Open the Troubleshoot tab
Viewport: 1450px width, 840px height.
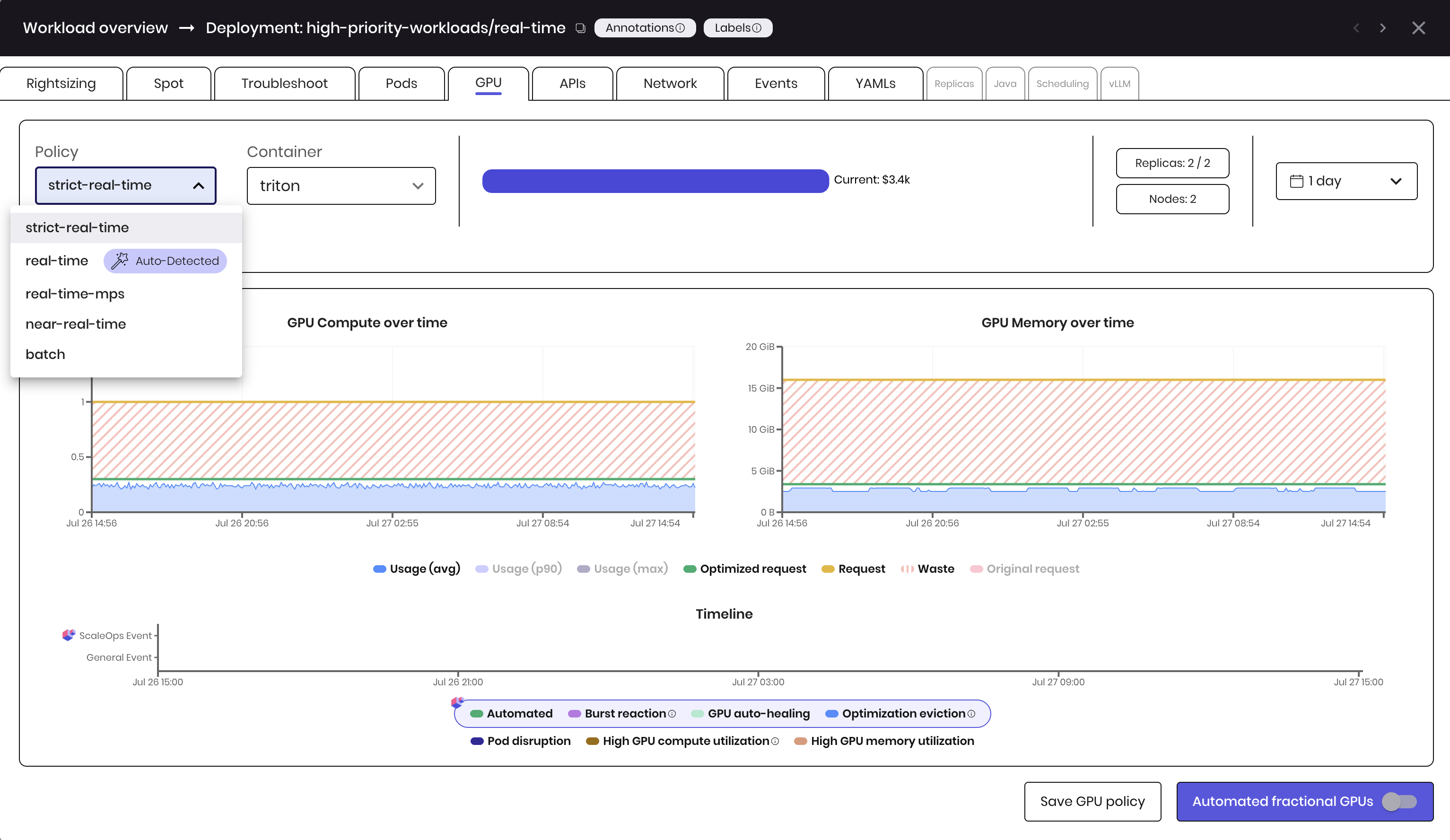[x=284, y=83]
